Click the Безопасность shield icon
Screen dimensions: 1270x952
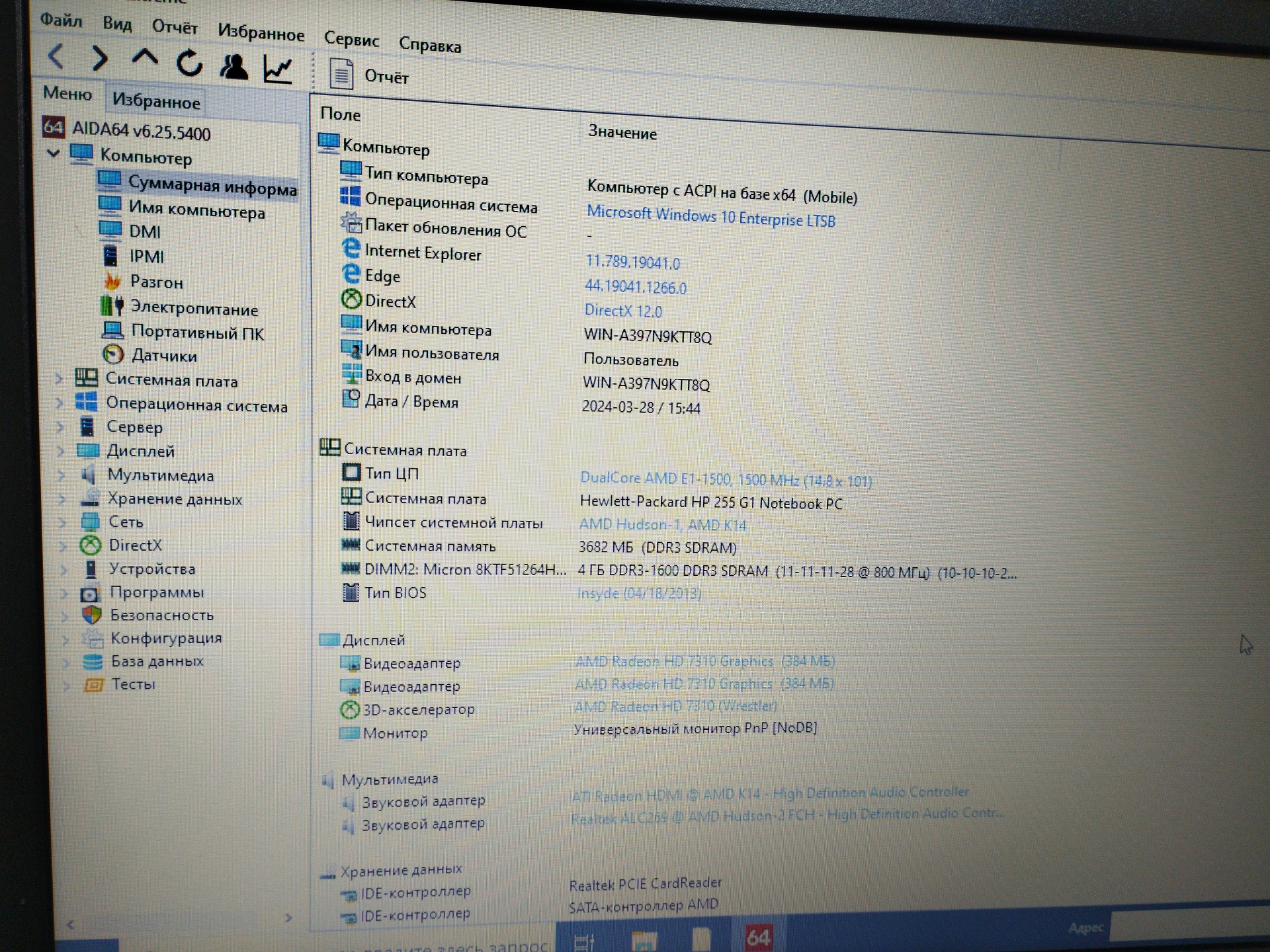[x=92, y=615]
